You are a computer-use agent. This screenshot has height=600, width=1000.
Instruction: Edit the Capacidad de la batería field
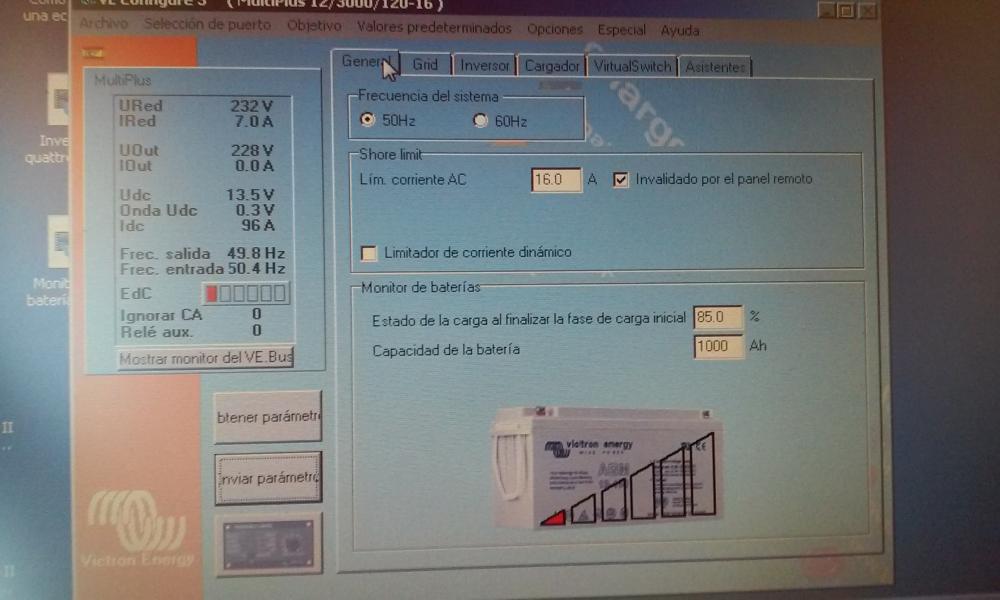pos(718,346)
